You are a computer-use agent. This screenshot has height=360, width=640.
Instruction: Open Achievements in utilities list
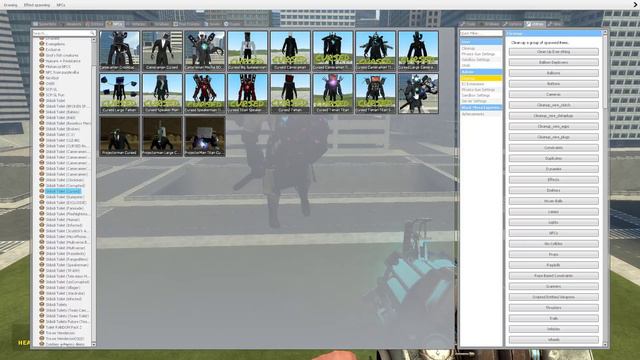pos(473,114)
